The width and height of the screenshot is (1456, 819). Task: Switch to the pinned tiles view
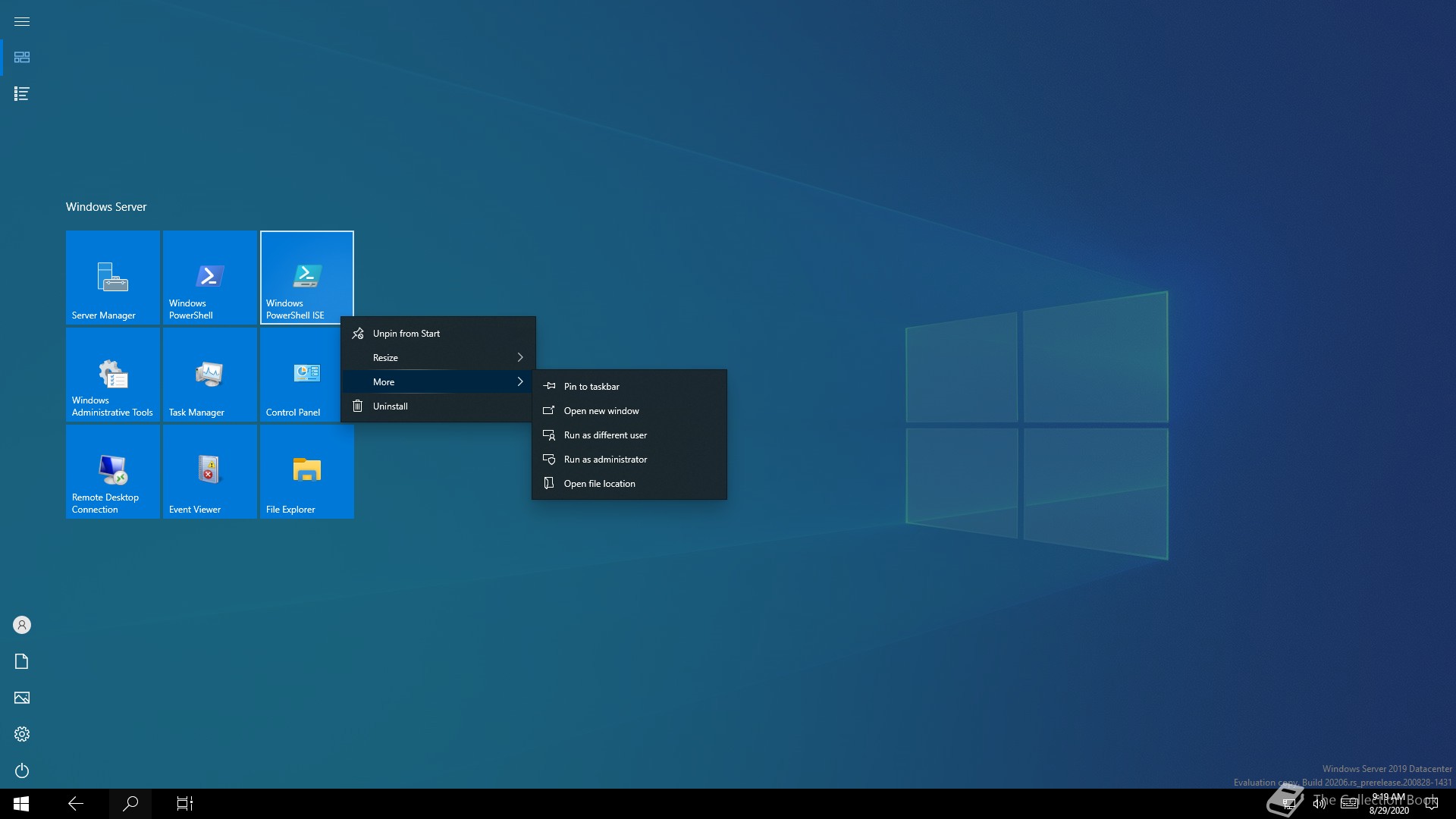[x=22, y=58]
